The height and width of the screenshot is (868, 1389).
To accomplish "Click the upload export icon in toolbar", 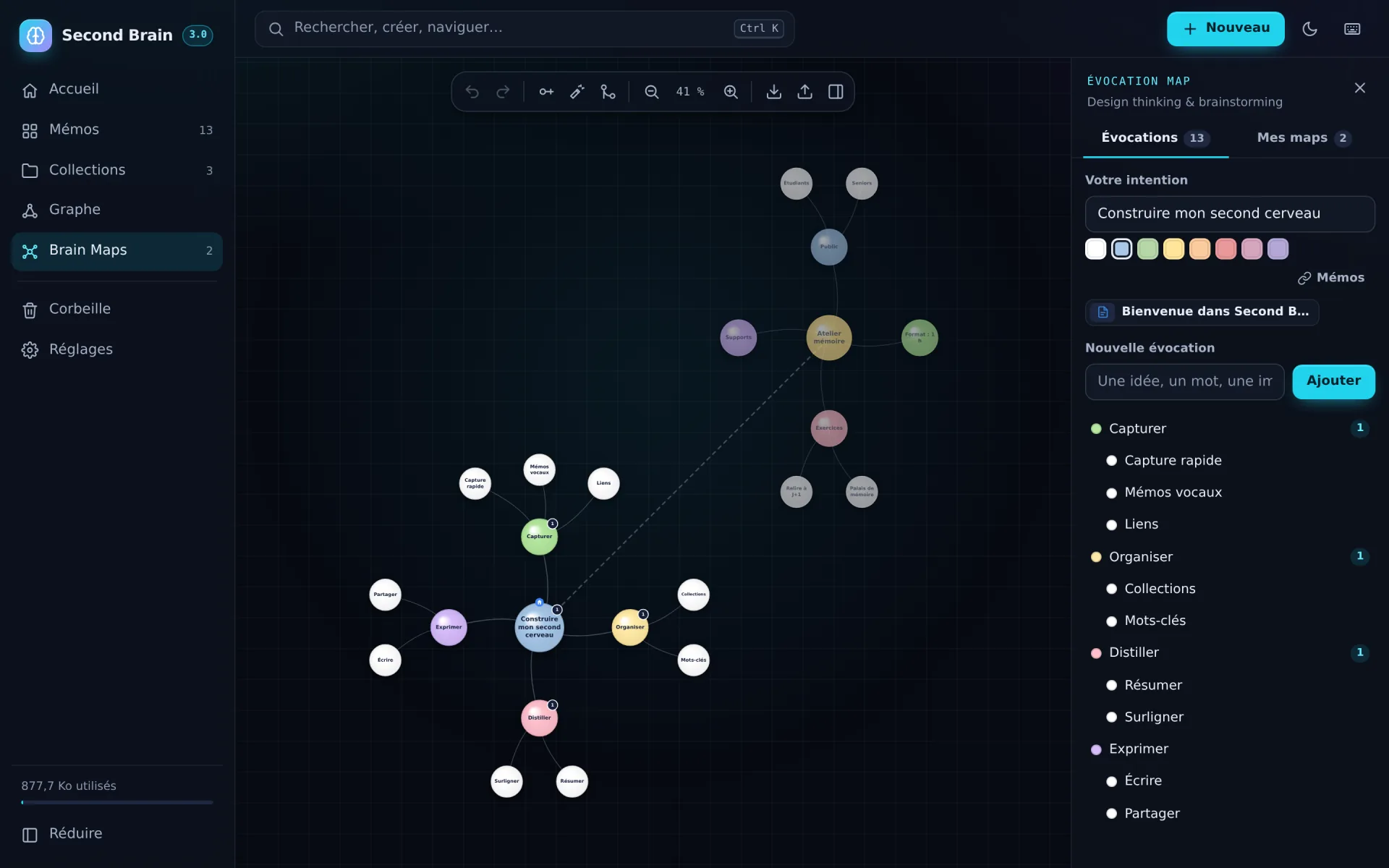I will coord(804,92).
